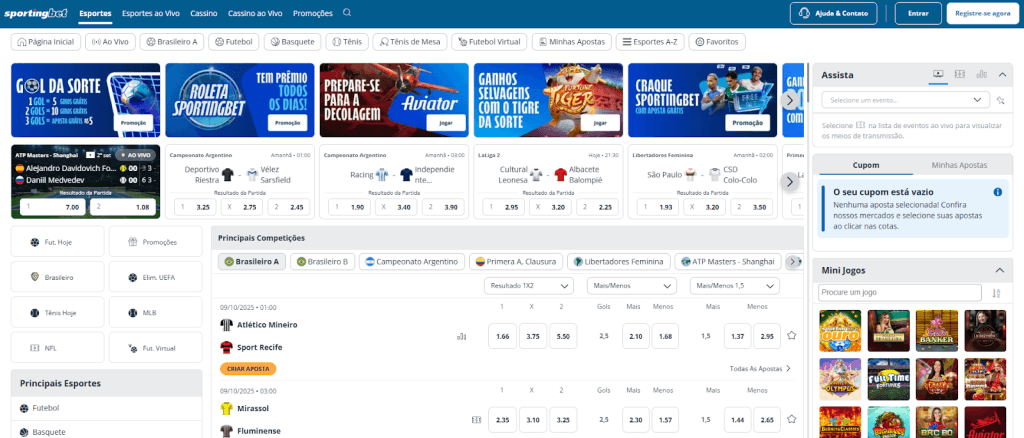Viewport: 1024px width, 438px height.
Task: Select odds 1.66 for Atlético Mineiro win
Action: (x=502, y=336)
